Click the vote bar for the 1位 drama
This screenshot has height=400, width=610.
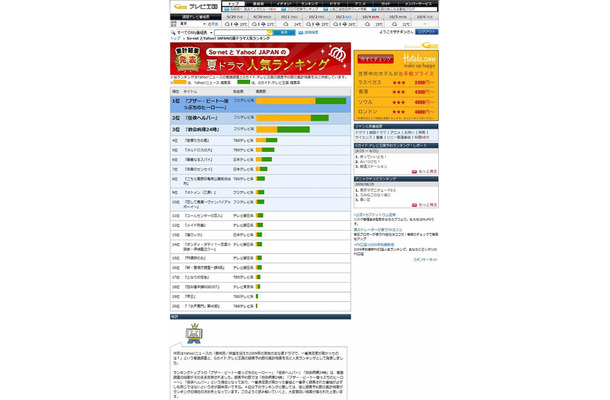[x=301, y=101]
